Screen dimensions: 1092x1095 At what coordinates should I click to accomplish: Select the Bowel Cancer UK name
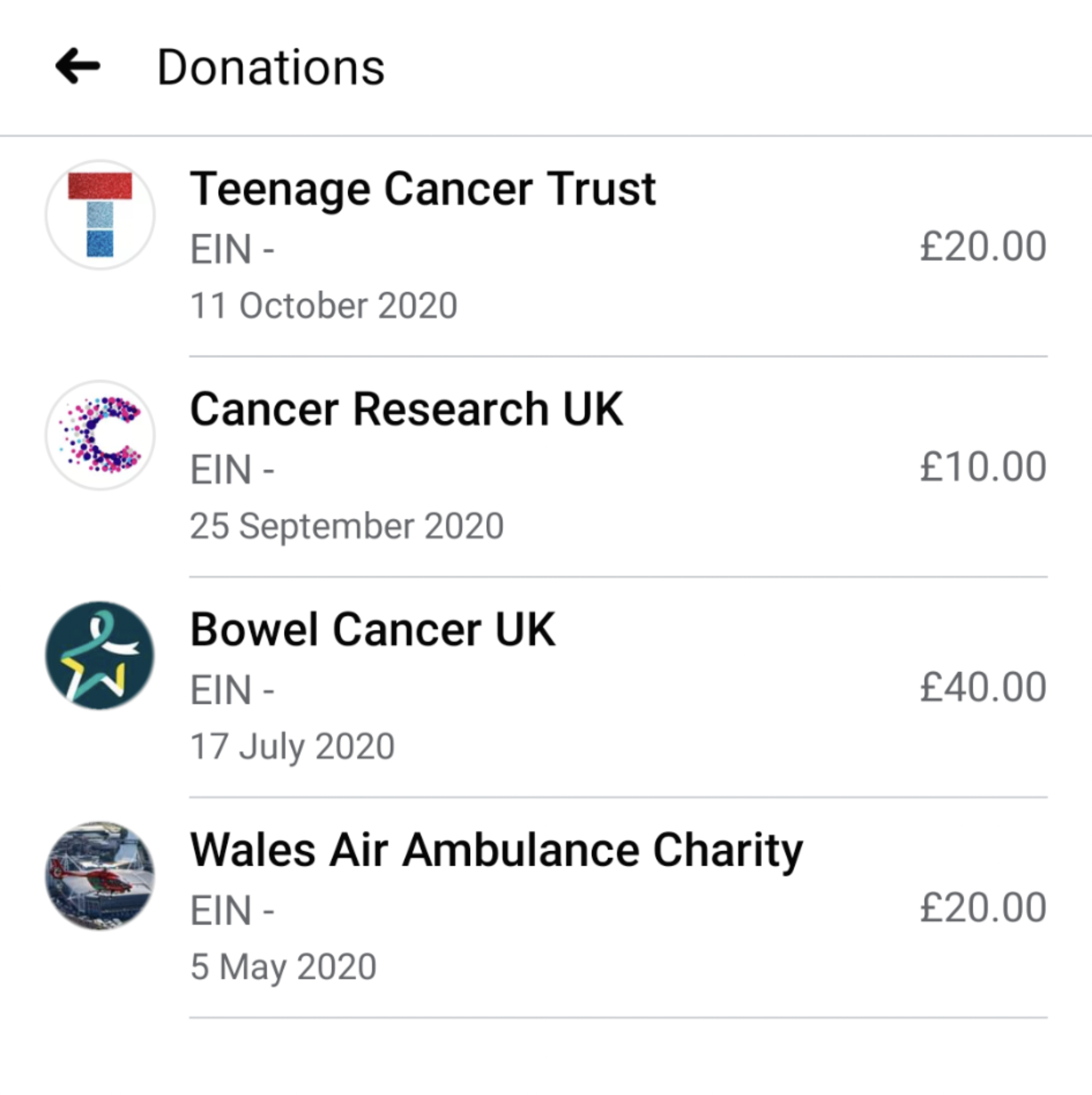[373, 629]
